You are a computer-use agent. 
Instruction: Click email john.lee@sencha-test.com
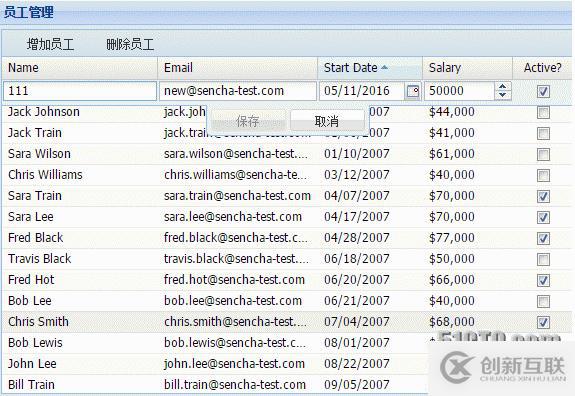[x=234, y=364]
